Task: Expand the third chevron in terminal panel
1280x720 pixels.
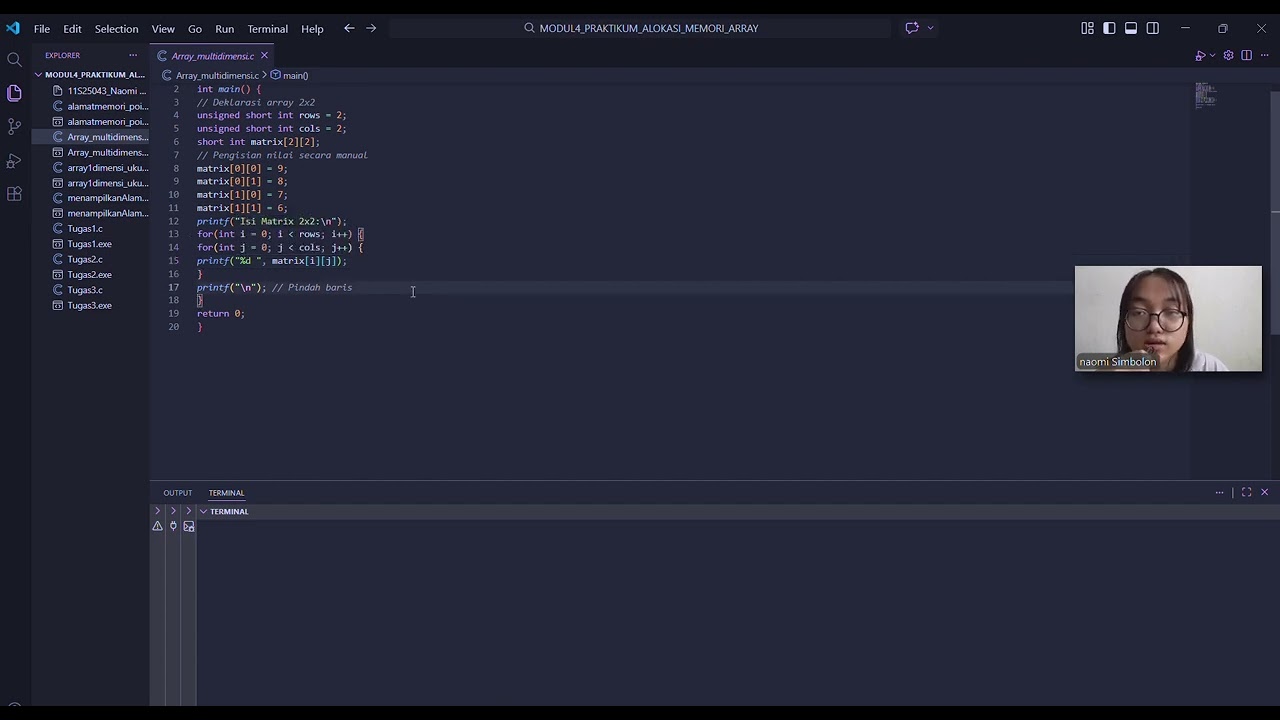Action: point(188,511)
